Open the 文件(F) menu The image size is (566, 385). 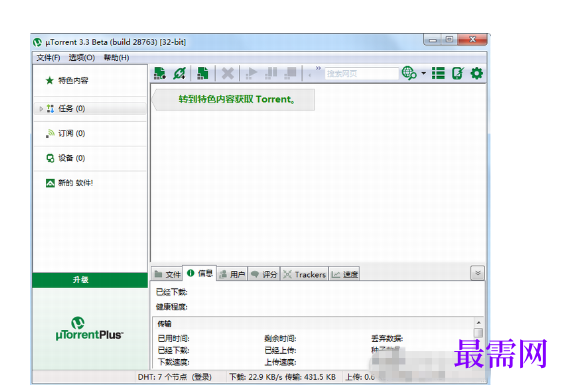(48, 58)
